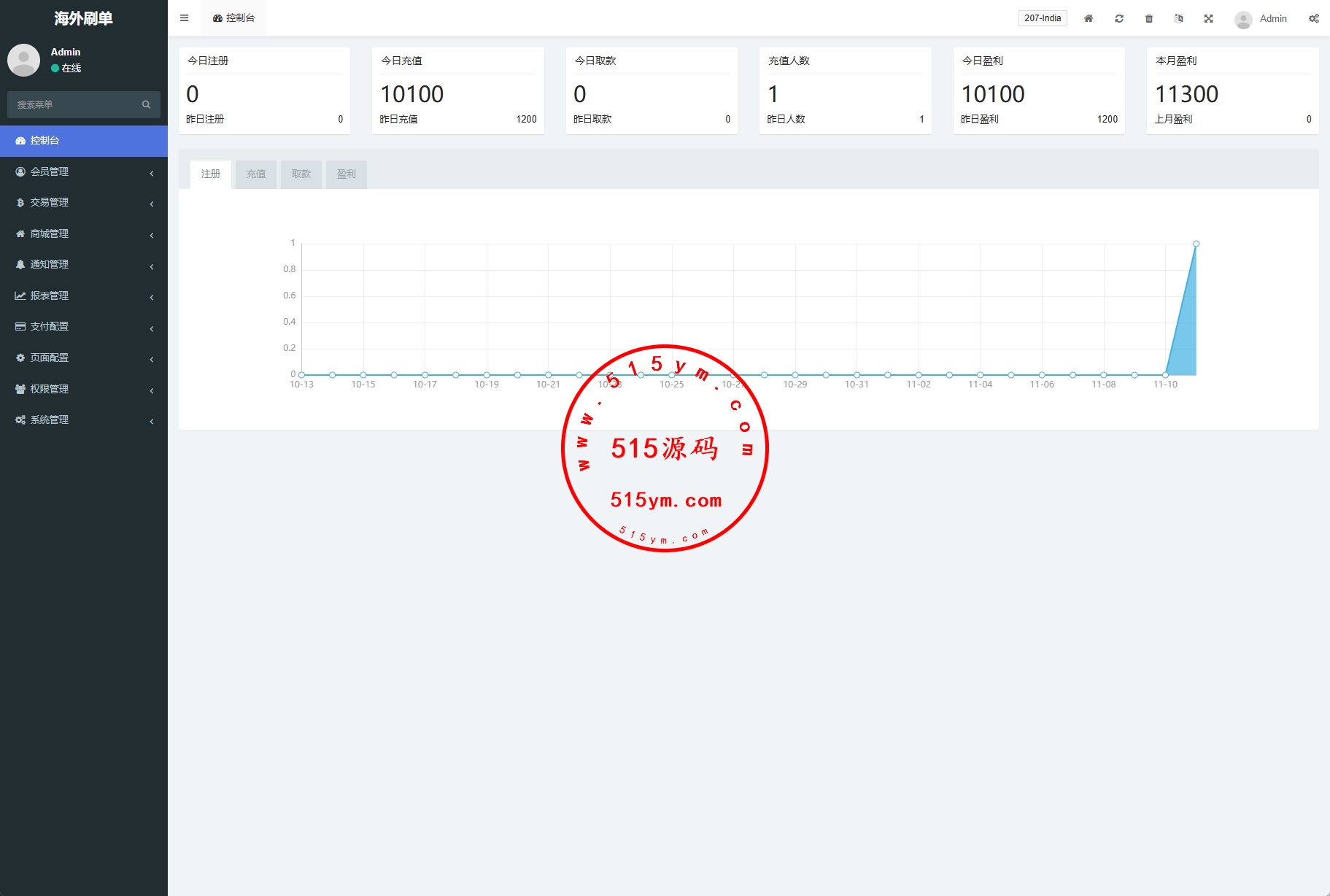Switch to the 盈利 chart tab
Screen dimensions: 1330x896
point(346,174)
